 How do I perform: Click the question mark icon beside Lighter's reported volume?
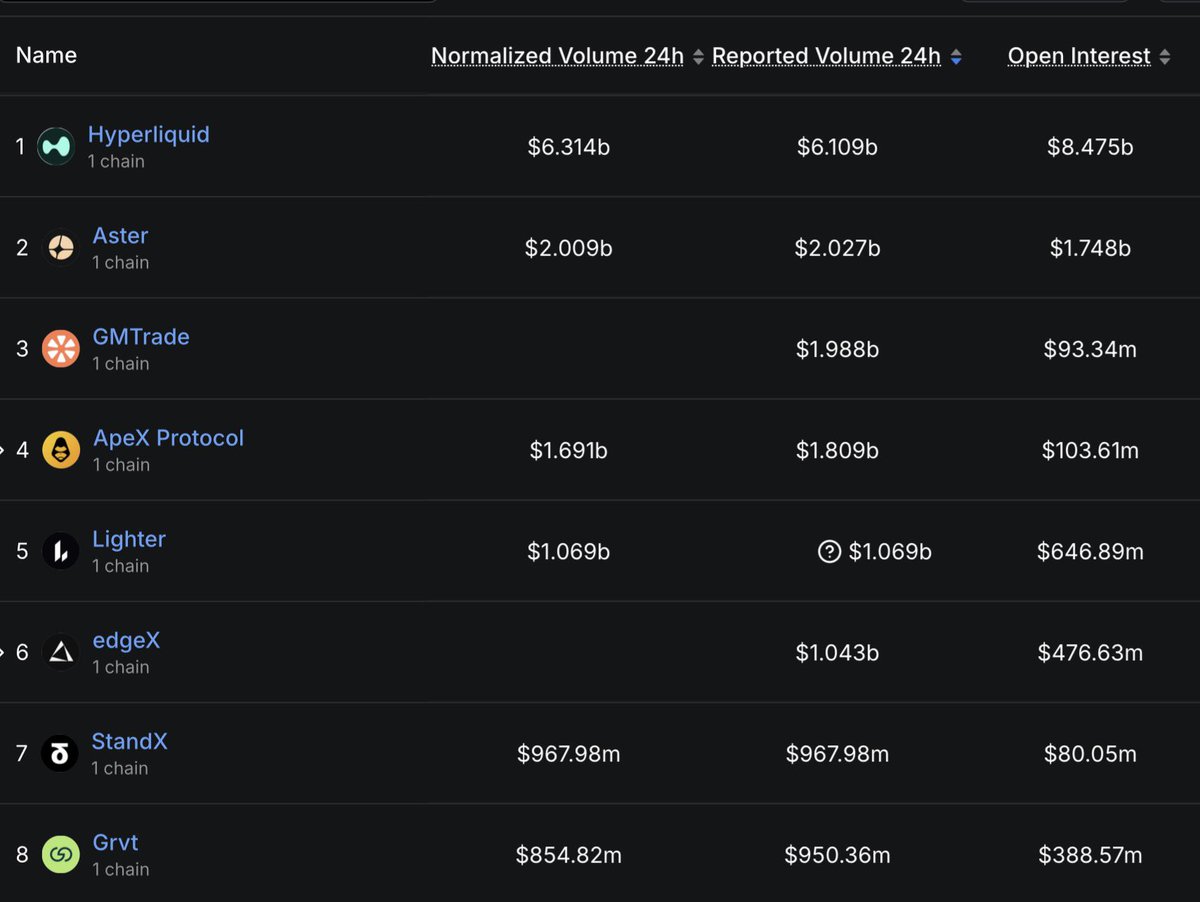click(x=829, y=551)
